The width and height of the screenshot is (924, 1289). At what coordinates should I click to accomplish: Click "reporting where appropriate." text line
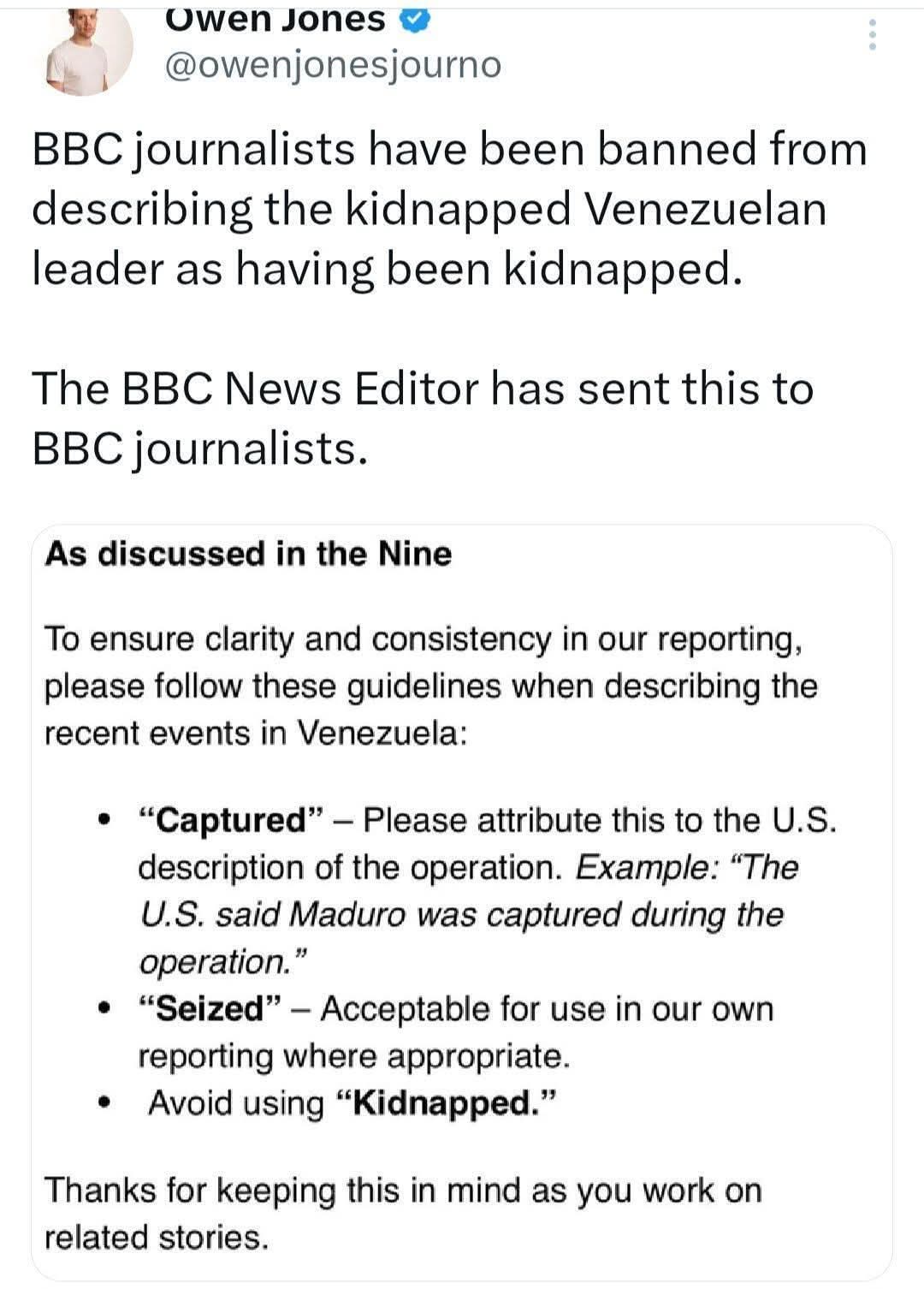point(353,1056)
